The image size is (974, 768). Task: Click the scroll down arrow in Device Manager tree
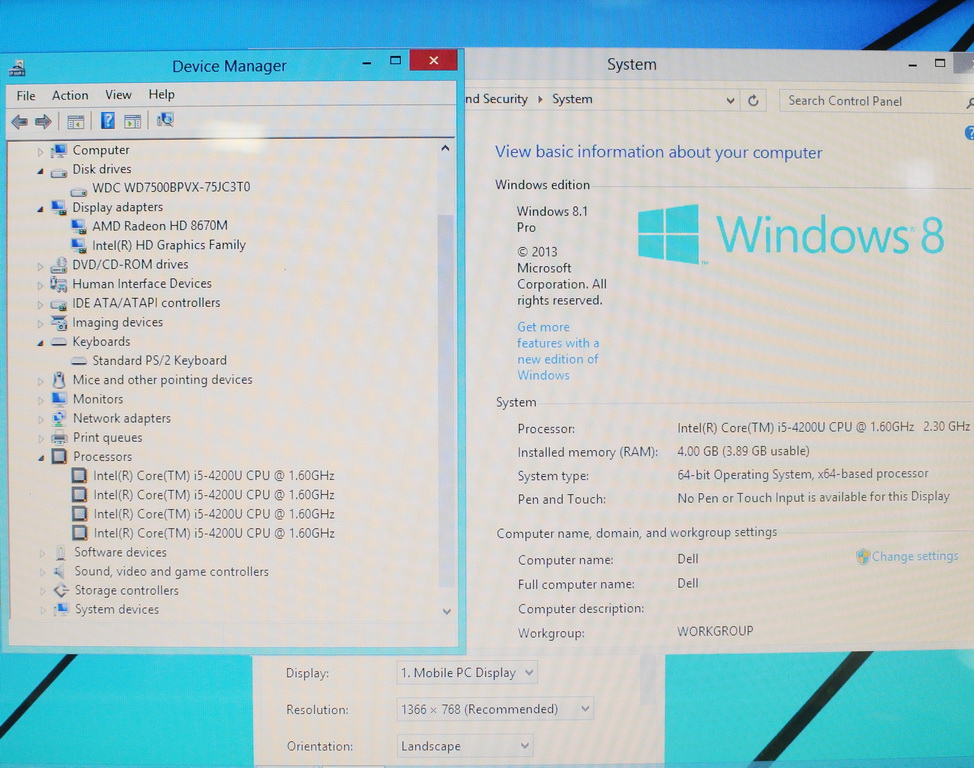point(446,611)
